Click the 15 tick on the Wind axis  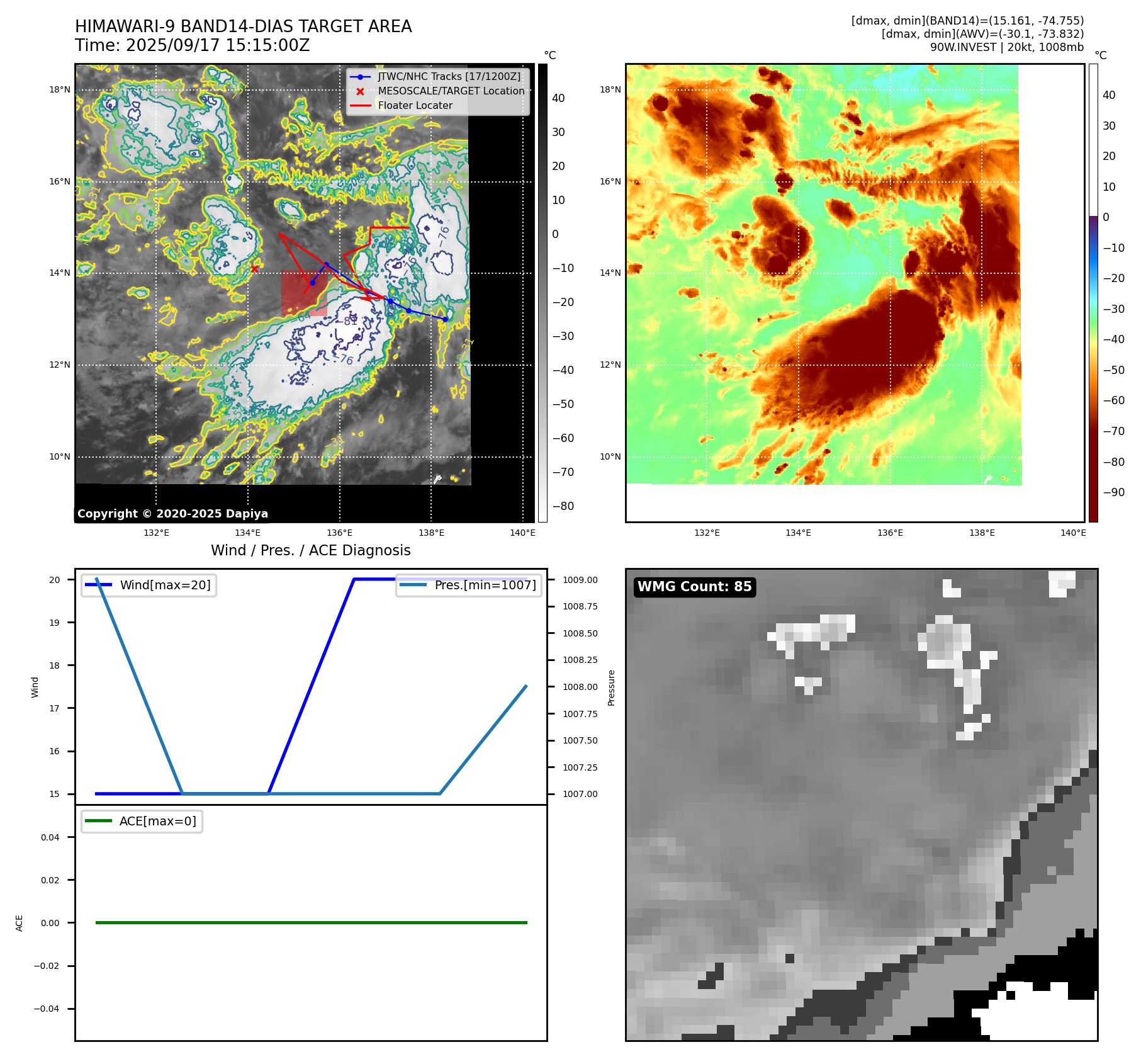pos(55,794)
